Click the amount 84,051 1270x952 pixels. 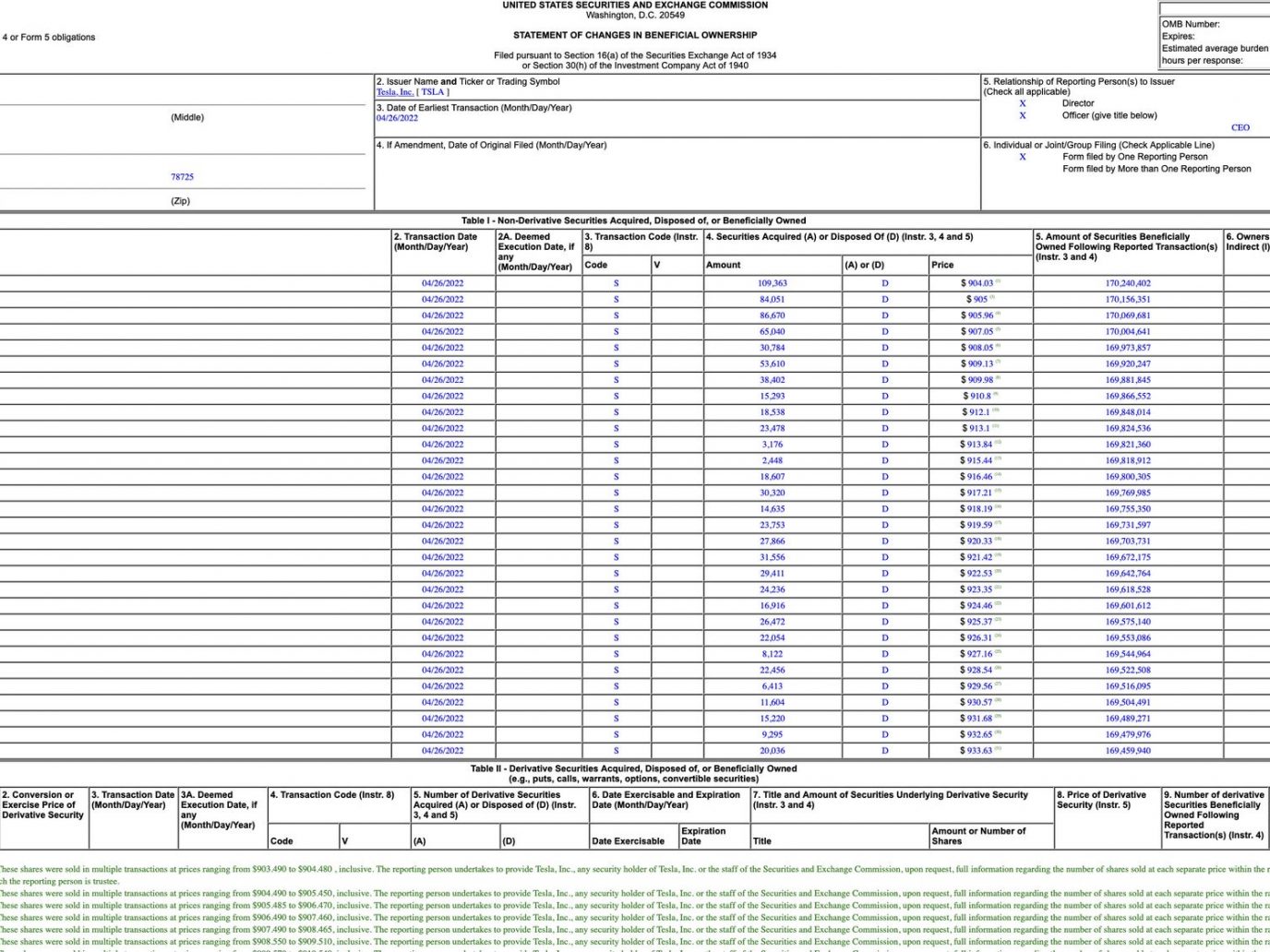773,300
